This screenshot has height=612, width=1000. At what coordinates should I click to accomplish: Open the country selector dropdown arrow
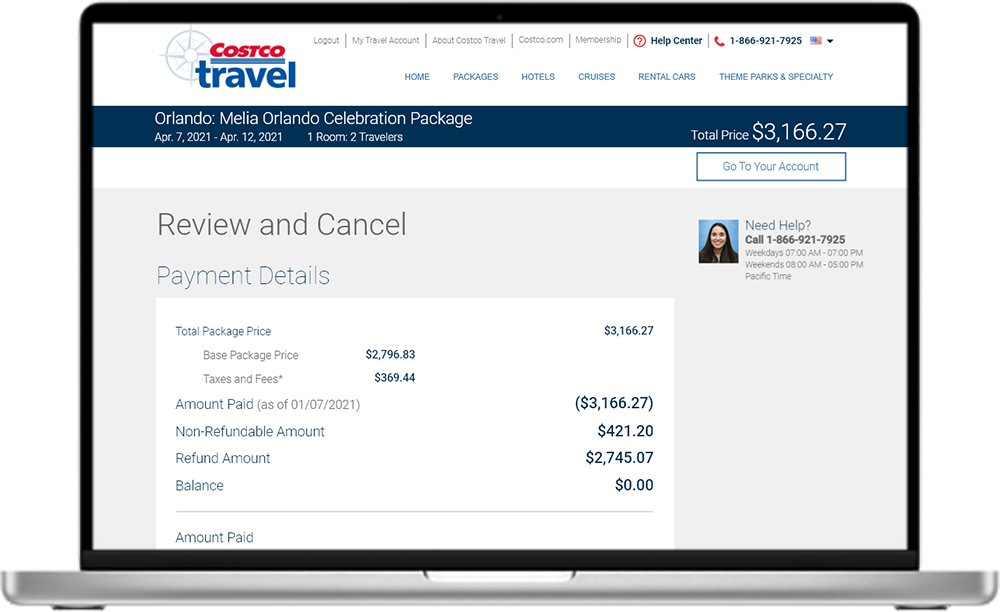tap(830, 41)
